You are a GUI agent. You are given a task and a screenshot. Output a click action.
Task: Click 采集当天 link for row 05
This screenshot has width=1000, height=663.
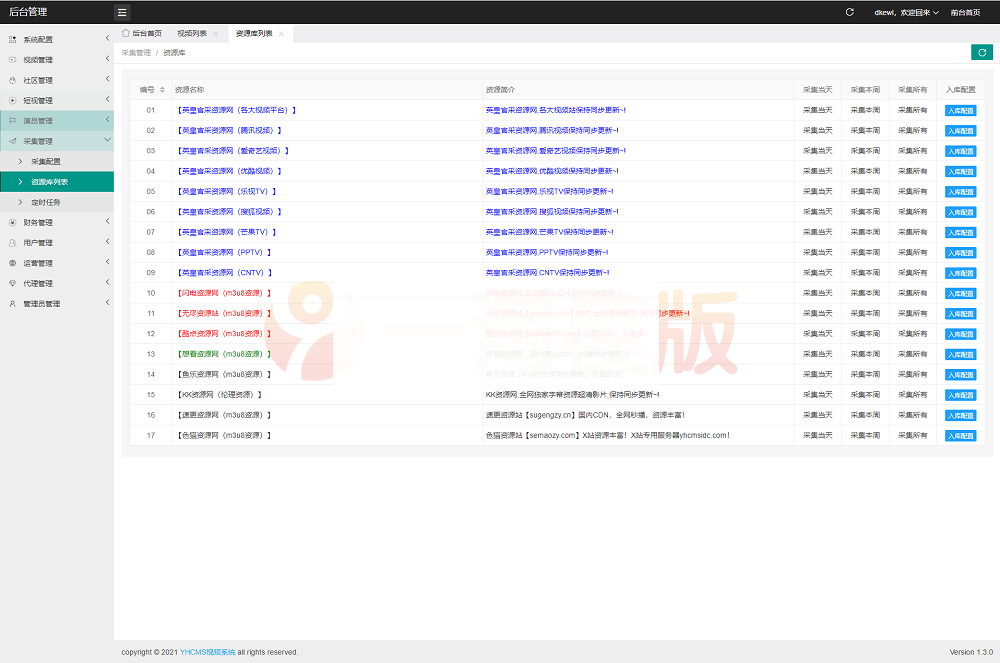[x=817, y=191]
